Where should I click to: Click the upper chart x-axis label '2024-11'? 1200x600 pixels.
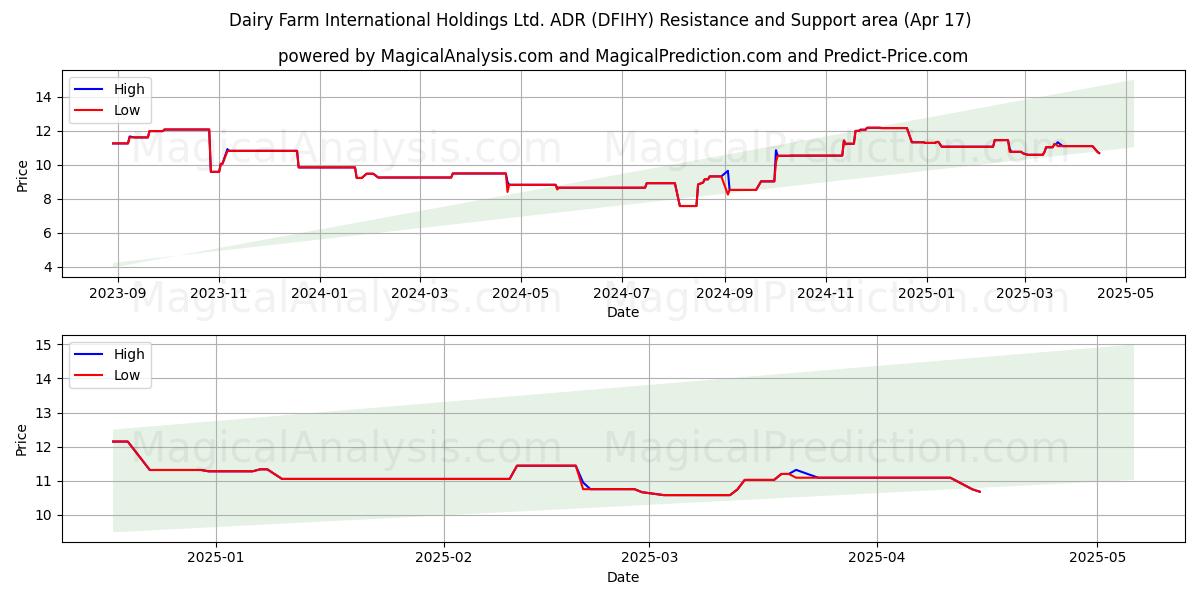pos(826,295)
